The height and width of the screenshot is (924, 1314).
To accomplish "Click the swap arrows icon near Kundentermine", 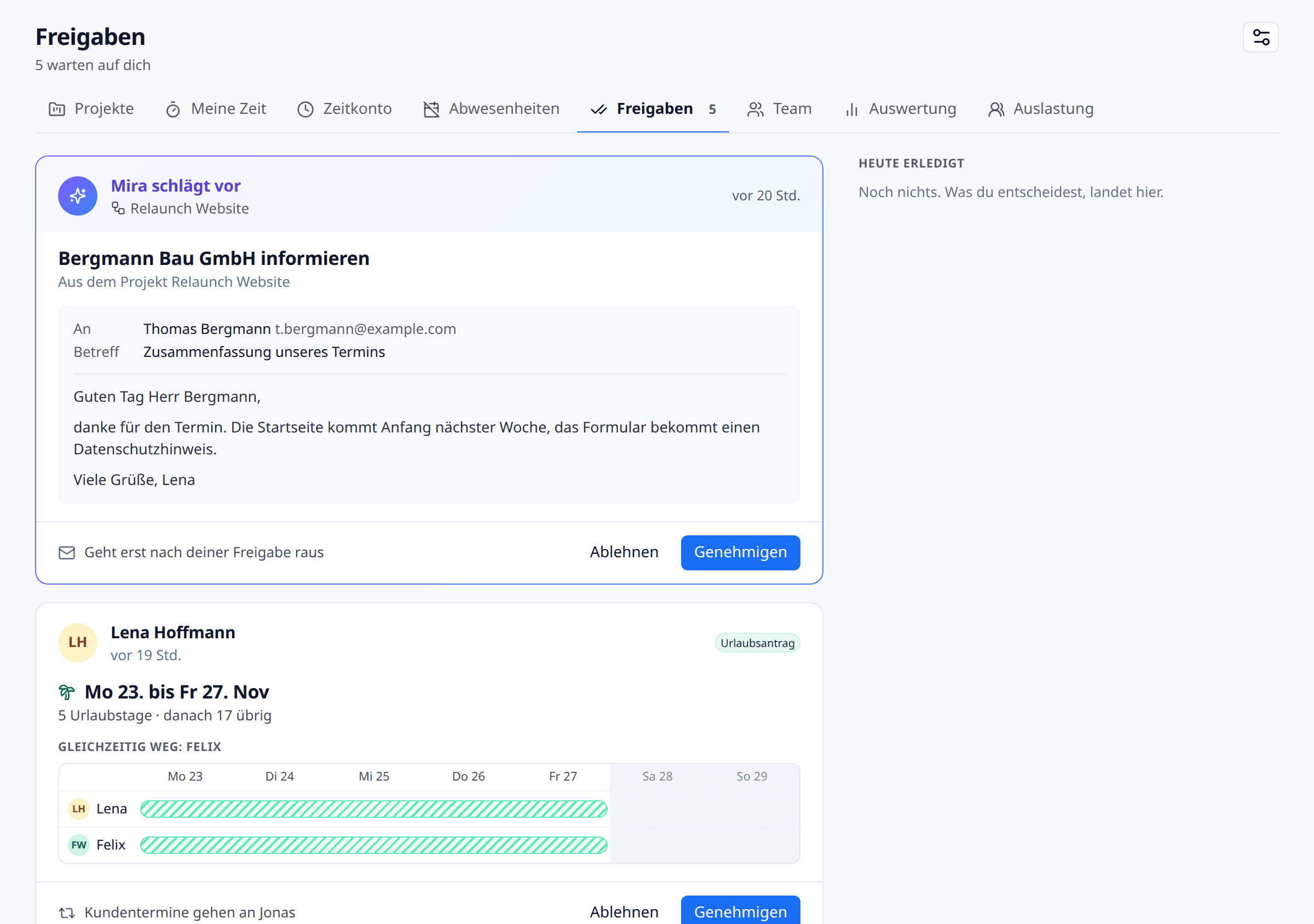I will [x=67, y=912].
